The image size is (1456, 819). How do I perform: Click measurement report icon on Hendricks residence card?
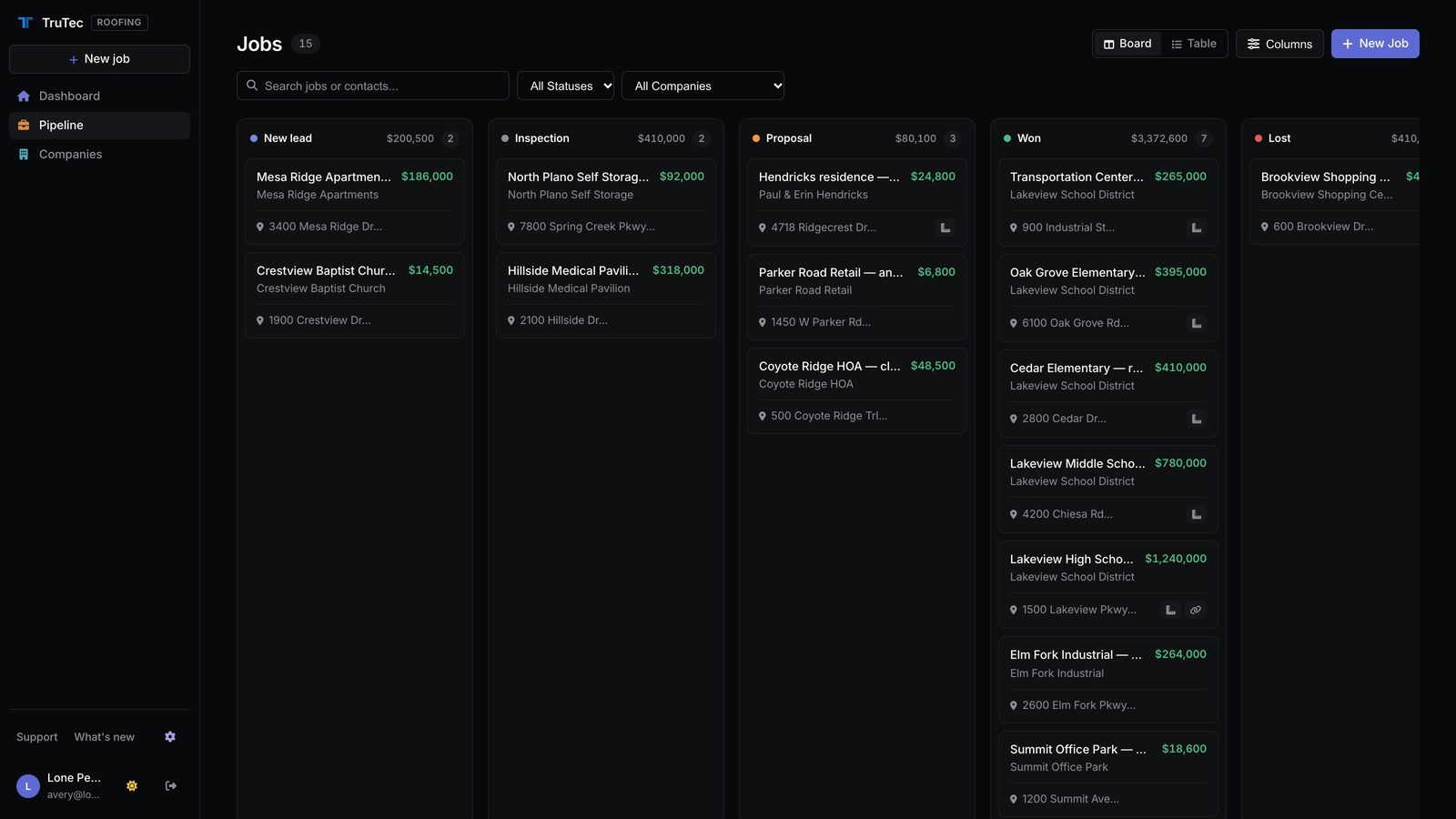click(945, 227)
